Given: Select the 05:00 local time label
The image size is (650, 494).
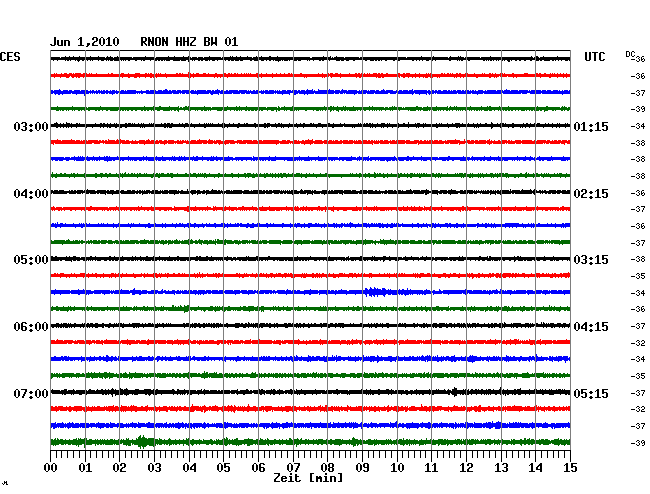Looking at the screenshot, I should point(31,260).
